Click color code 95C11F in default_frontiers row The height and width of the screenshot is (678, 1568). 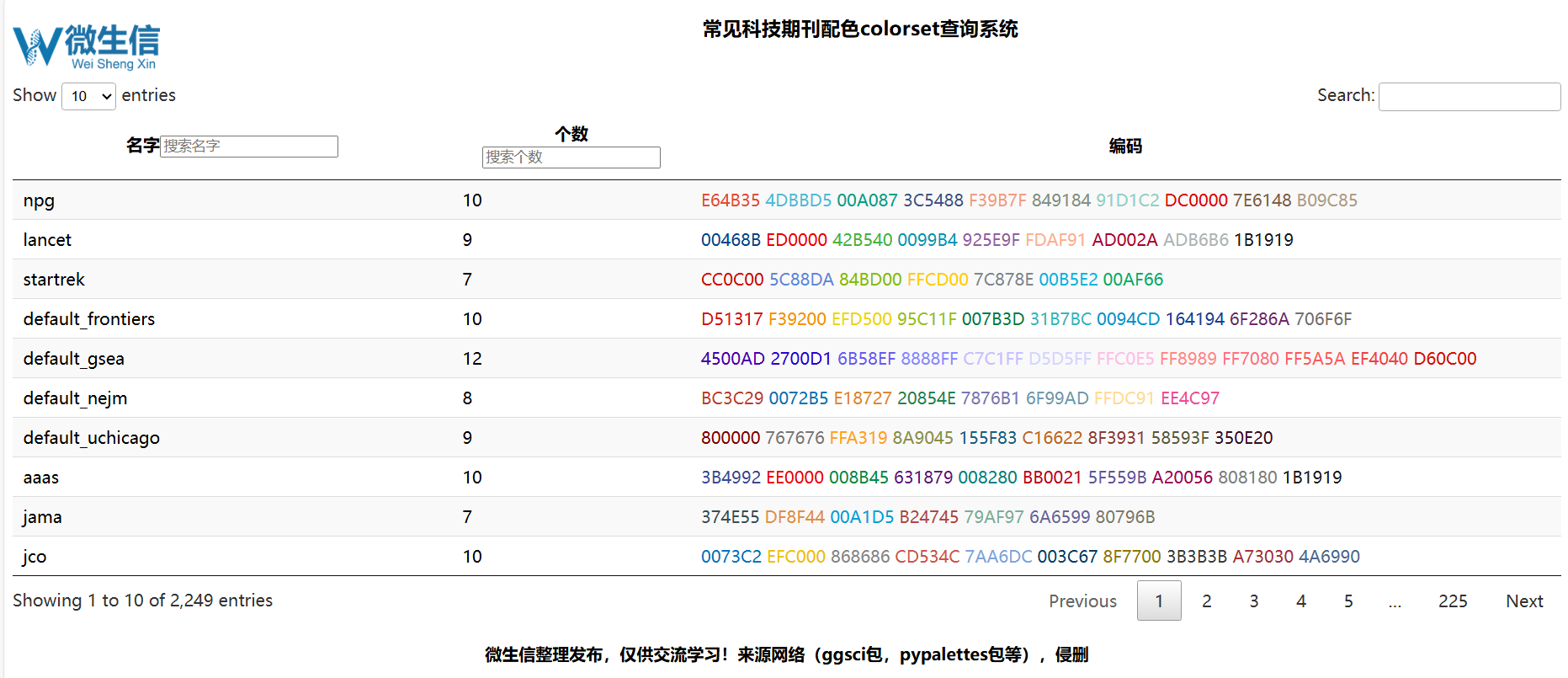(927, 319)
